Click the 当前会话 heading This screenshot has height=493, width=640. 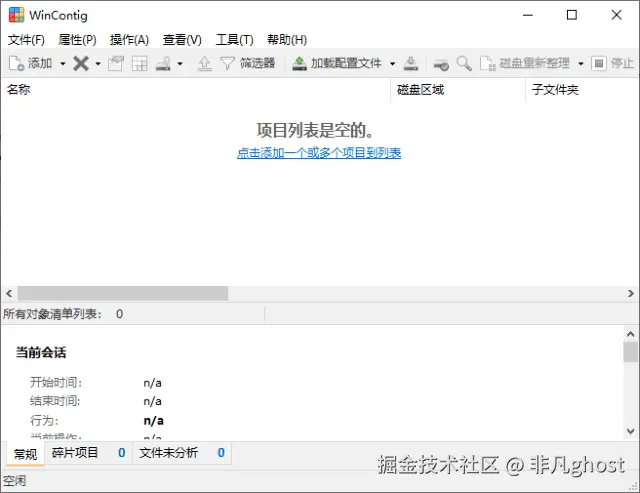pos(41,352)
